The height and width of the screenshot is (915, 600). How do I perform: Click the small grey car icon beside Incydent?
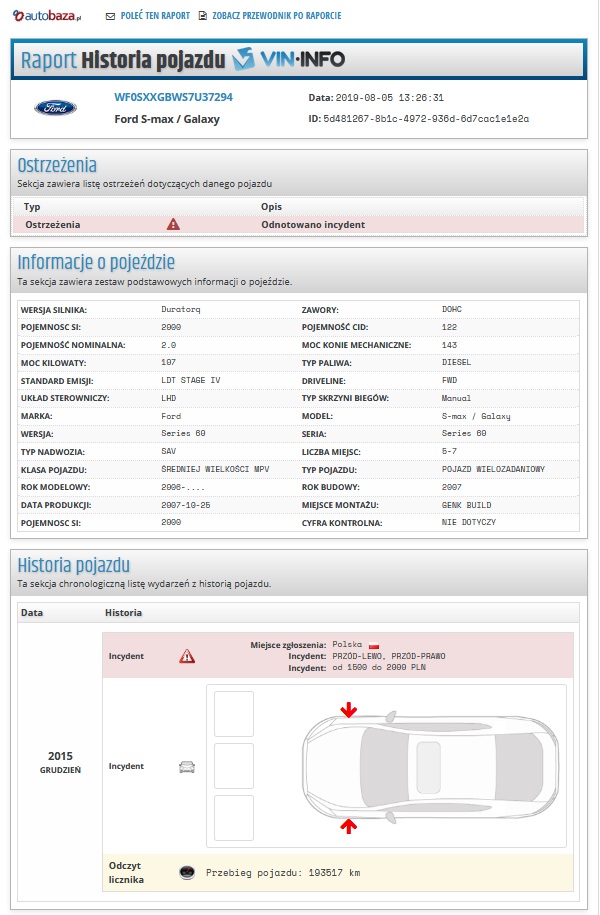coord(187,767)
